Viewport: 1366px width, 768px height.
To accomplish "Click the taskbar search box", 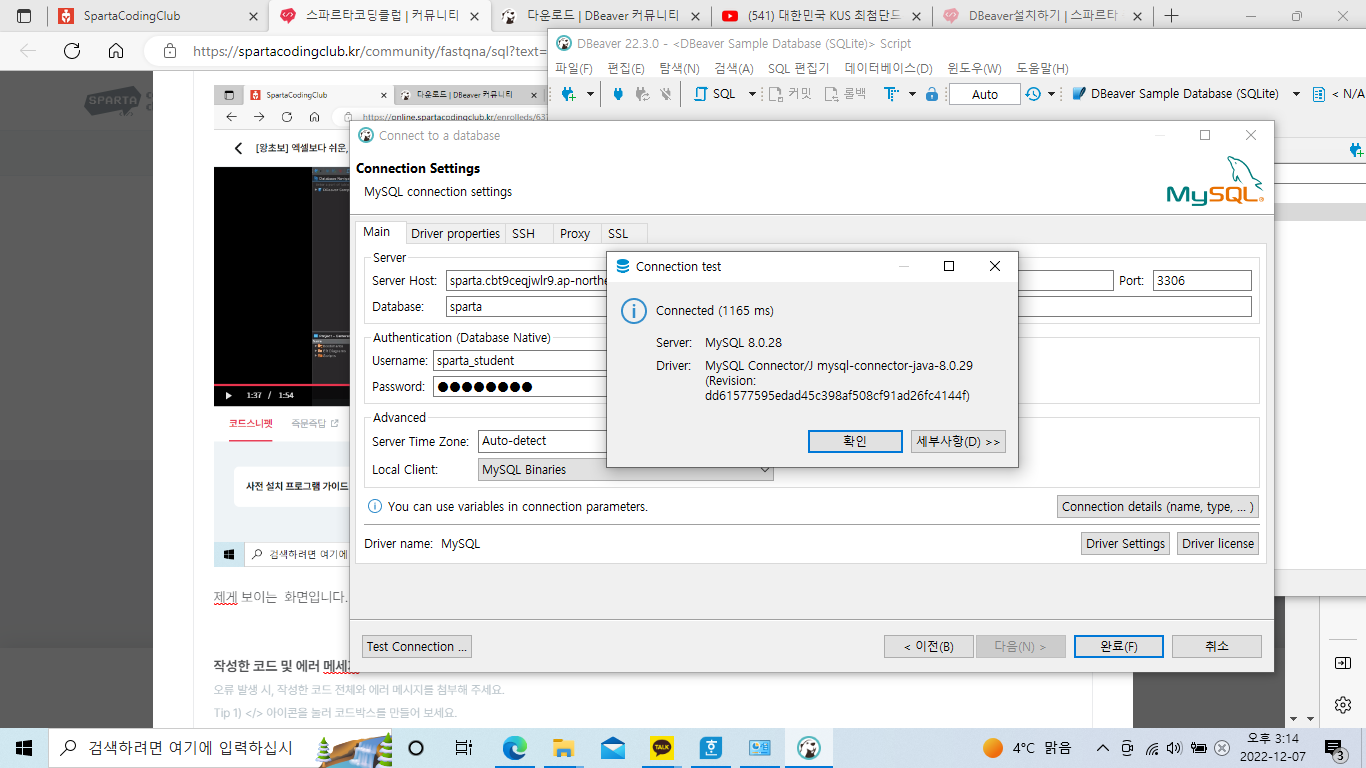I will coord(220,748).
